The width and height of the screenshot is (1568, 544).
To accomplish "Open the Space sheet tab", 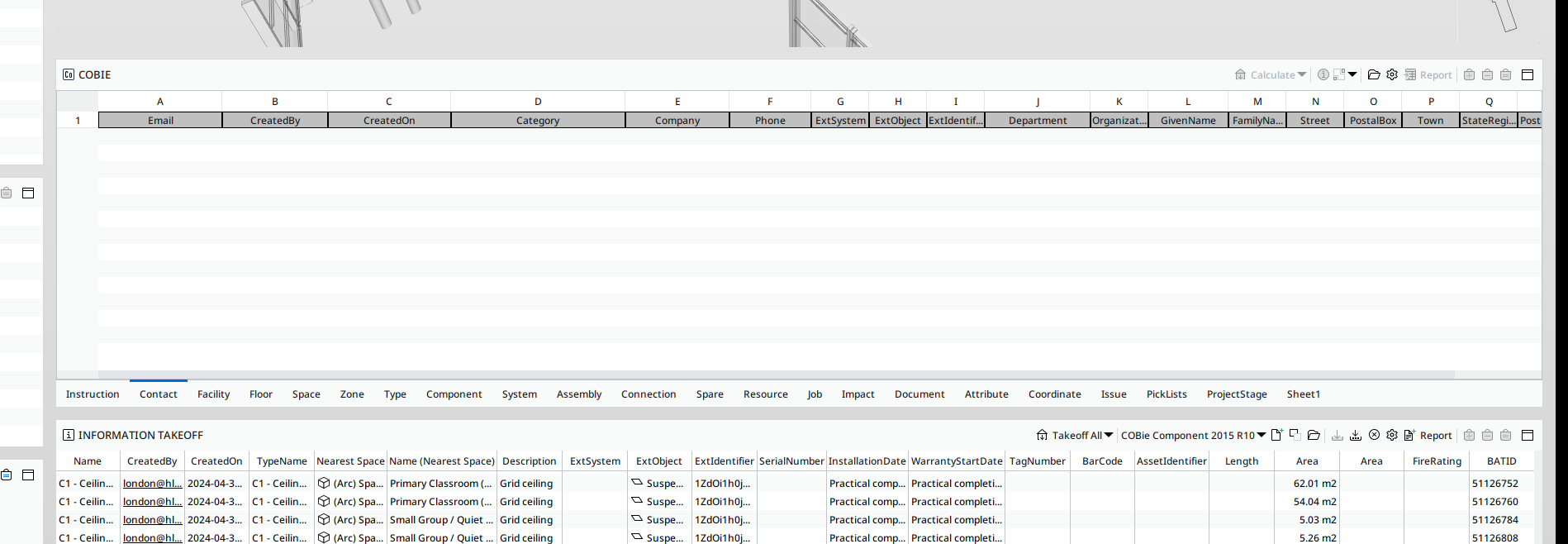I will click(306, 394).
